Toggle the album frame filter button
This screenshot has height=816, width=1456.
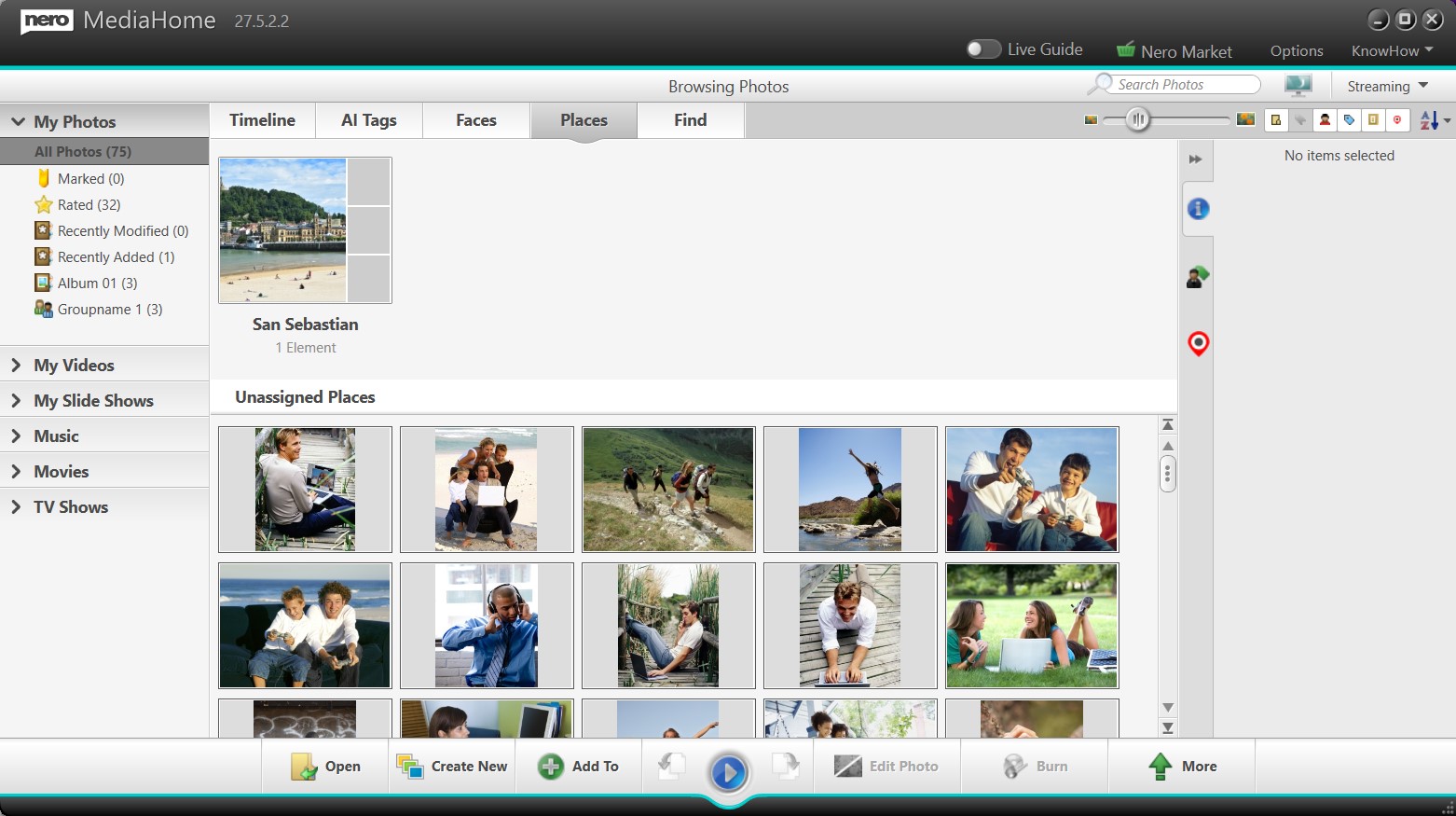[x=1373, y=119]
